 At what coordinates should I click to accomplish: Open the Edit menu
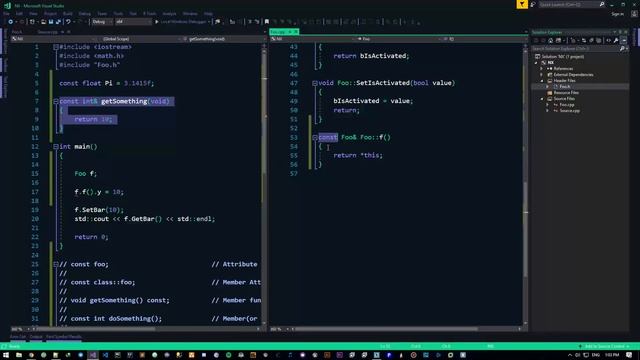coord(19,13)
